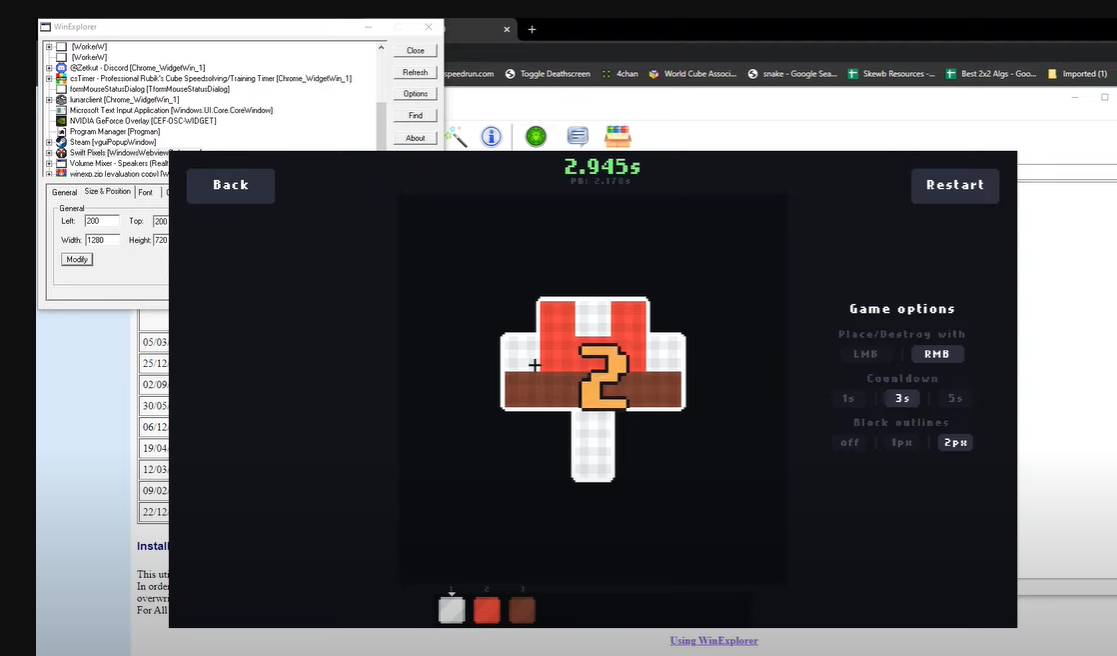Turn Block outlines off
Viewport: 1117px width, 656px height.
click(849, 442)
